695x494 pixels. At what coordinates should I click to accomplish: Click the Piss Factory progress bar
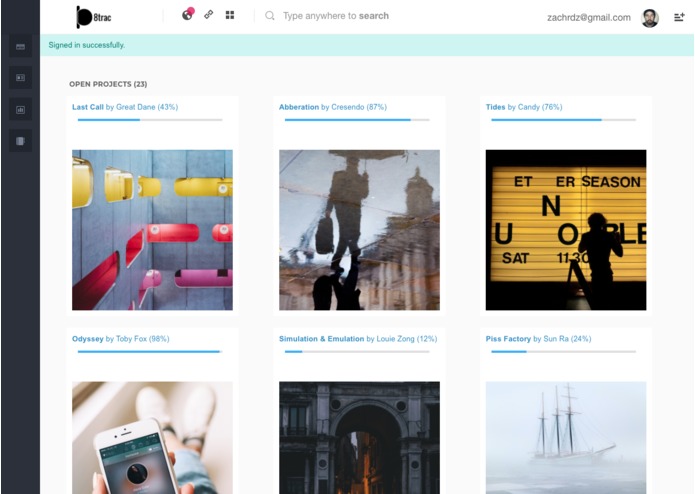click(x=563, y=351)
